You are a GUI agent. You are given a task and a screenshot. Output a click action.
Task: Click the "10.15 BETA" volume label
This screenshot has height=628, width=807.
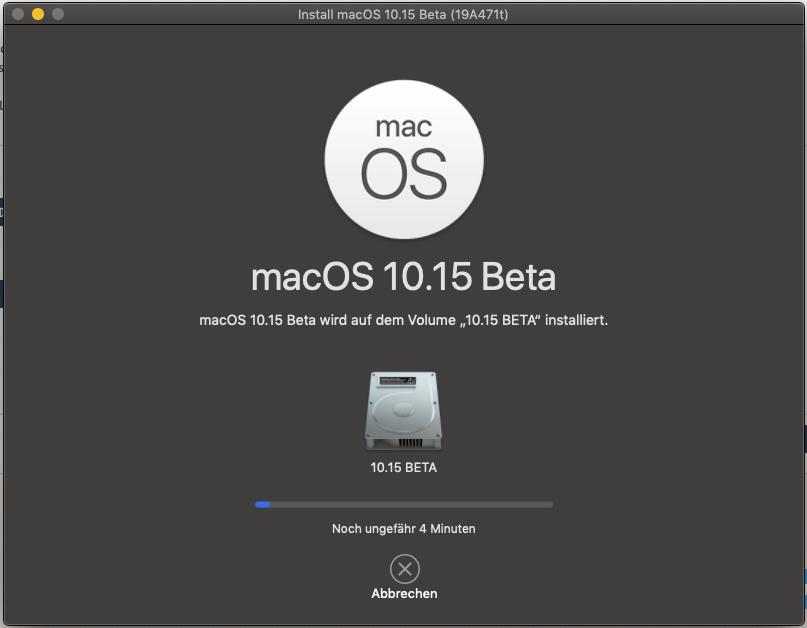click(x=404, y=467)
